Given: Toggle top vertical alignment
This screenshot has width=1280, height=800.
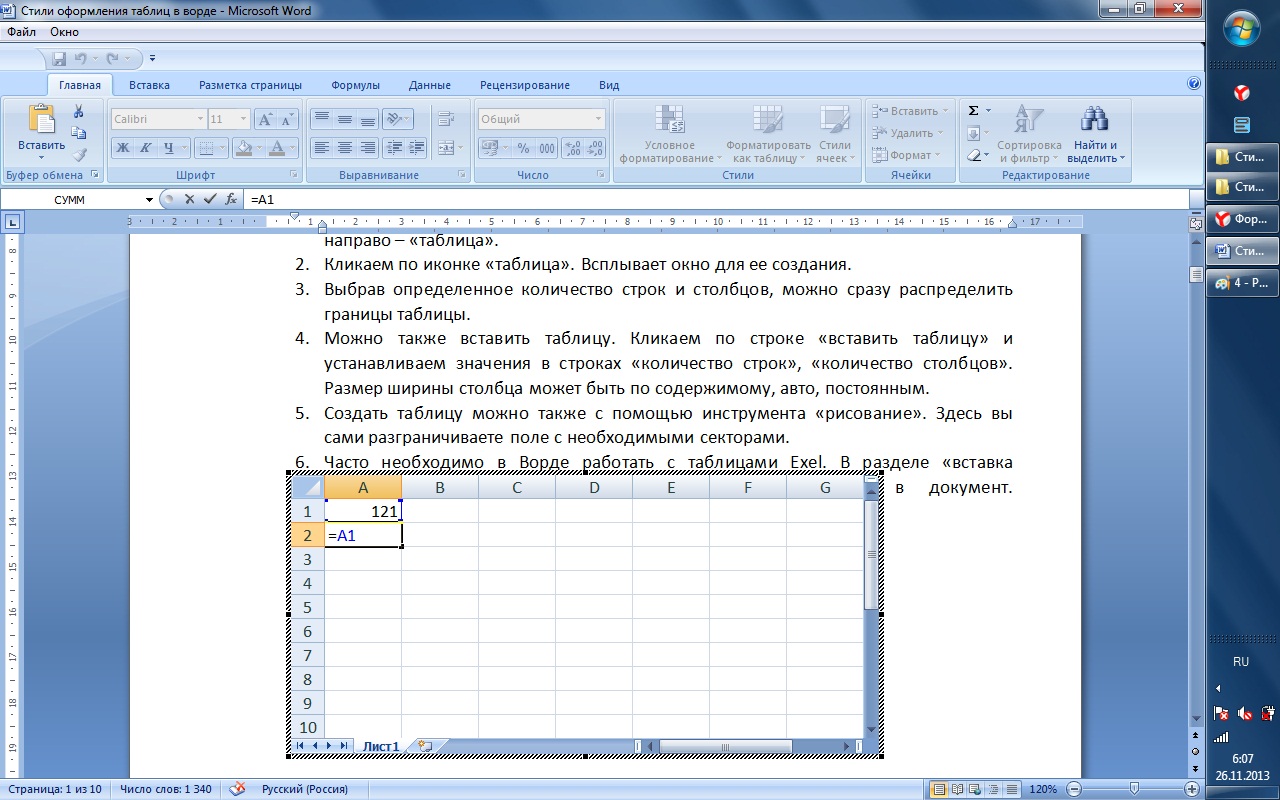Looking at the screenshot, I should coord(321,119).
